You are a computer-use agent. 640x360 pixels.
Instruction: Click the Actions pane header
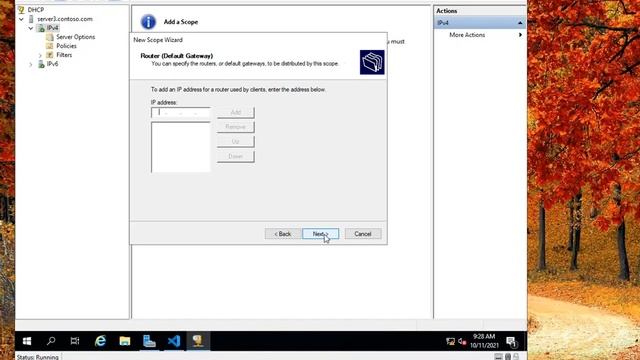pyautogui.click(x=480, y=11)
